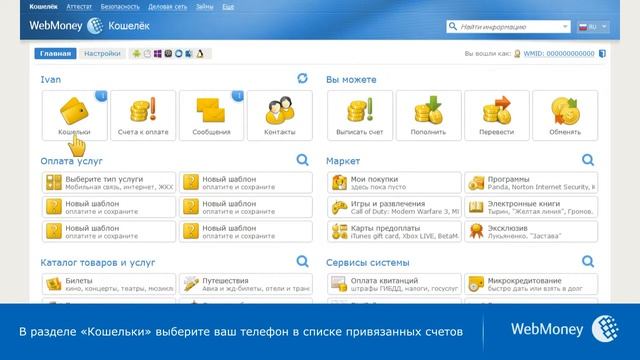Select the Выберите тип услуги row
640x360 pixels.
pos(109,182)
